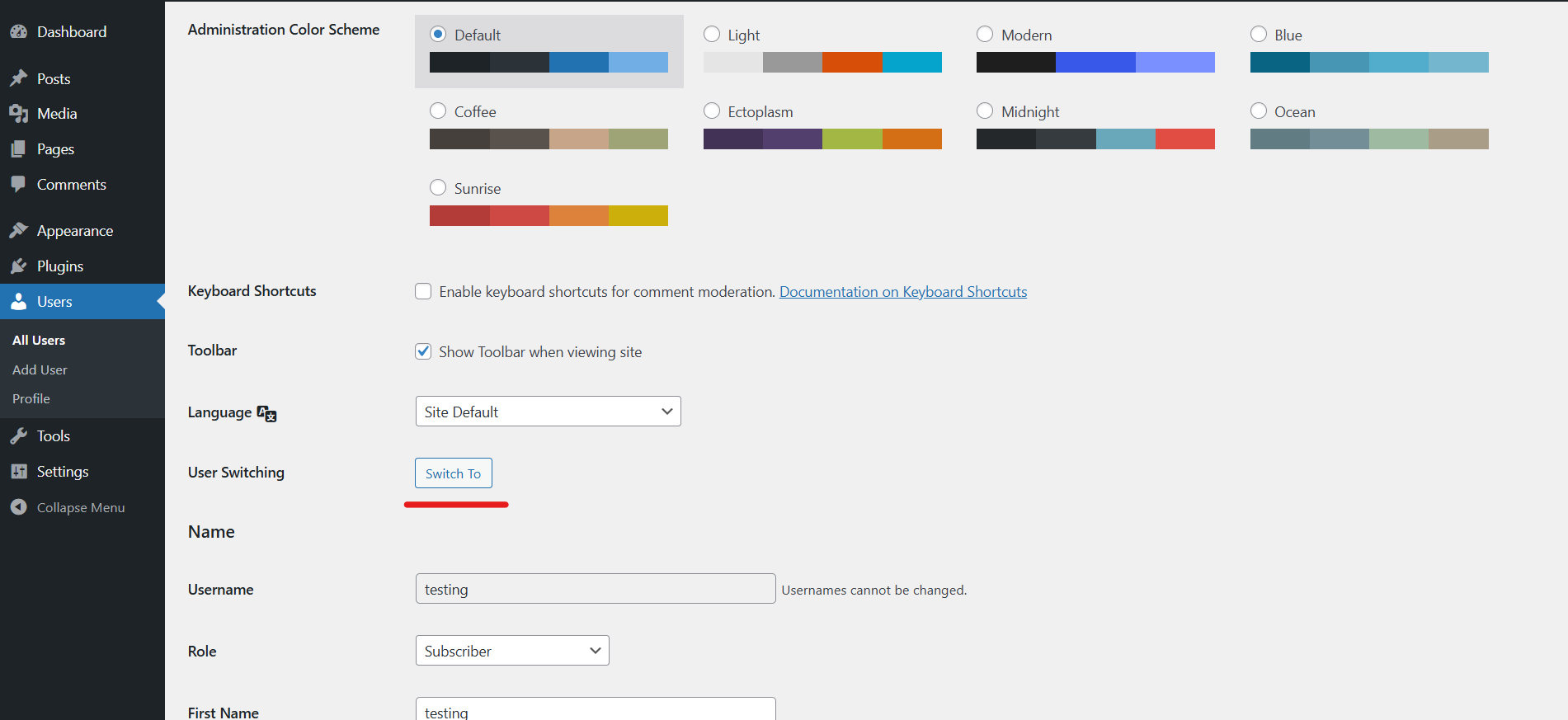Select the Ectoplasm color scheme radio
The width and height of the screenshot is (1568, 720).
[712, 111]
